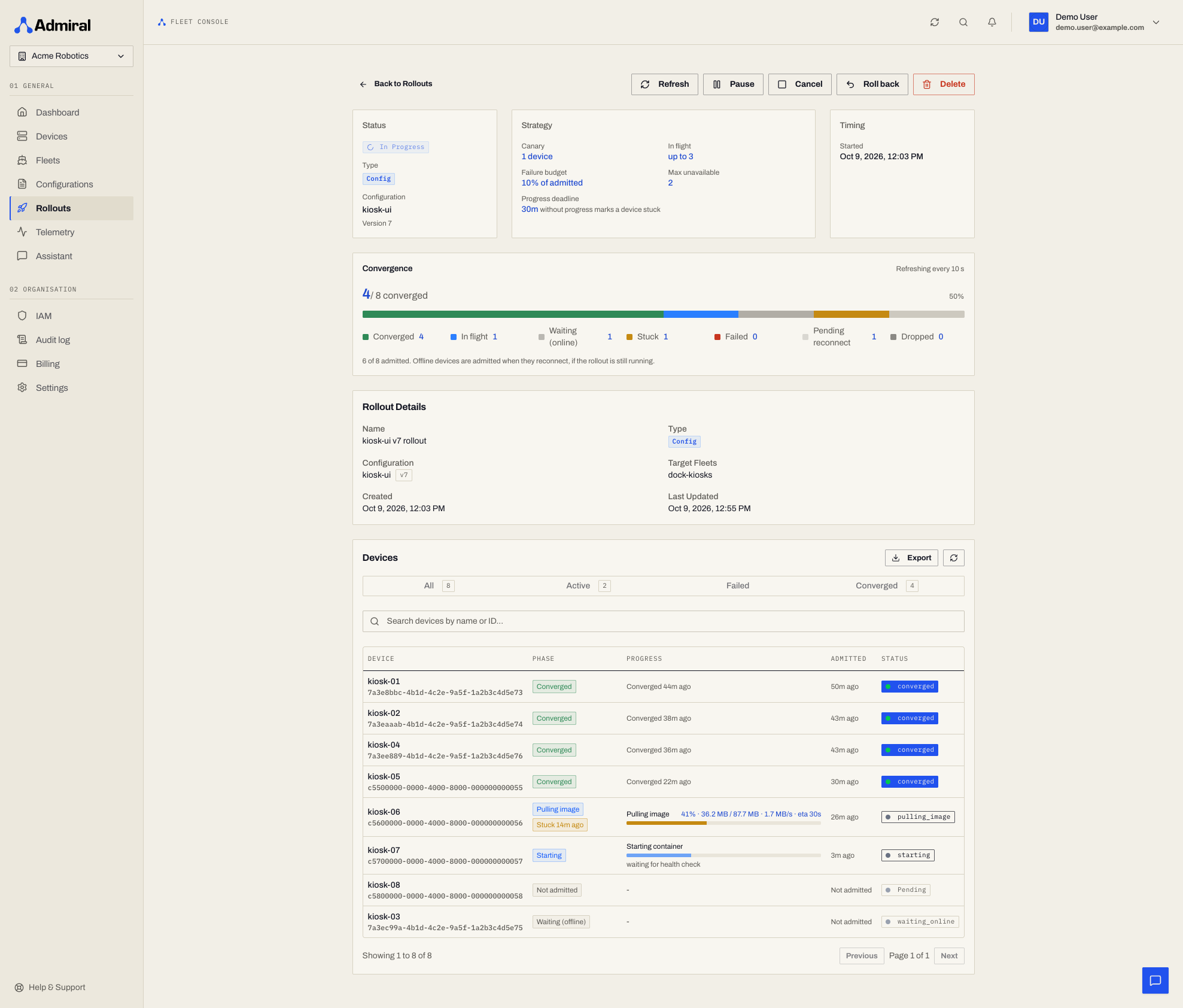Switch to Active devices tab
This screenshot has width=1183, height=1008.
pyautogui.click(x=588, y=586)
